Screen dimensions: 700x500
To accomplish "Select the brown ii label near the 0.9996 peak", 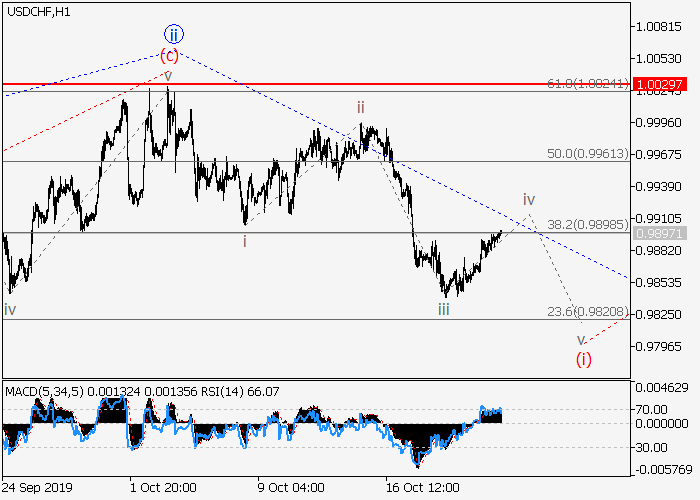I will tap(361, 106).
